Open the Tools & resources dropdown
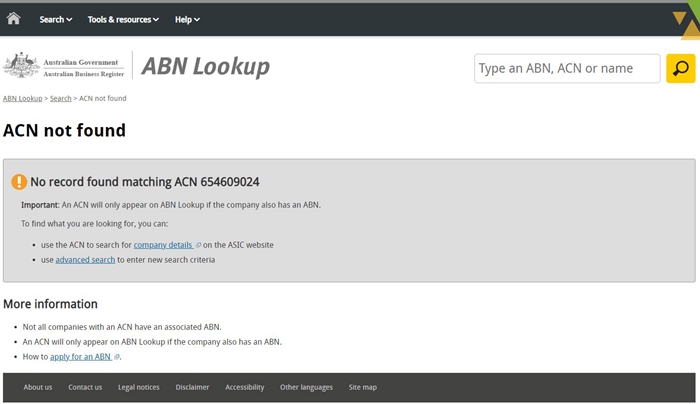 pos(123,19)
